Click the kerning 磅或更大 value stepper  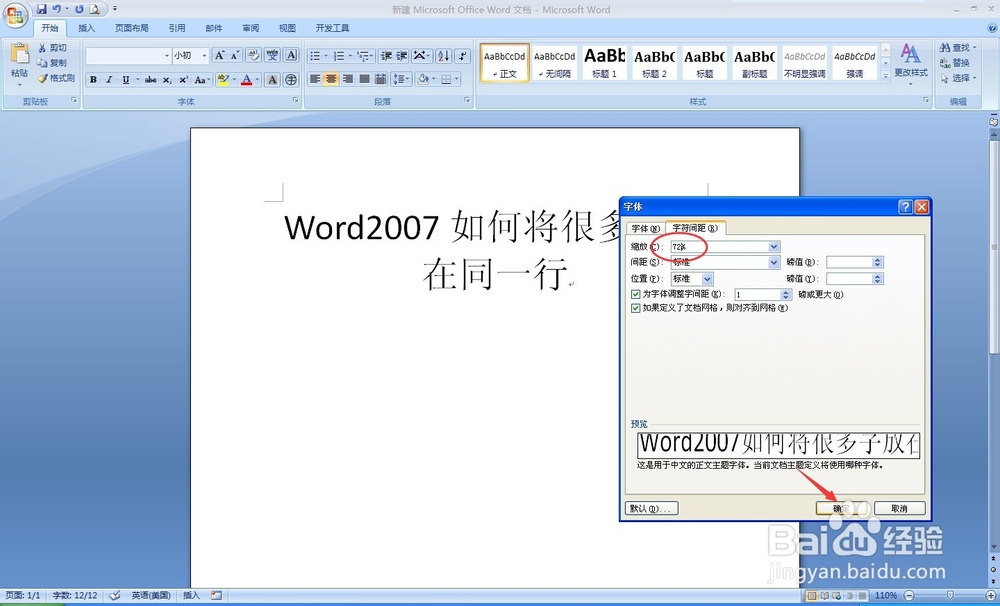pyautogui.click(x=785, y=295)
